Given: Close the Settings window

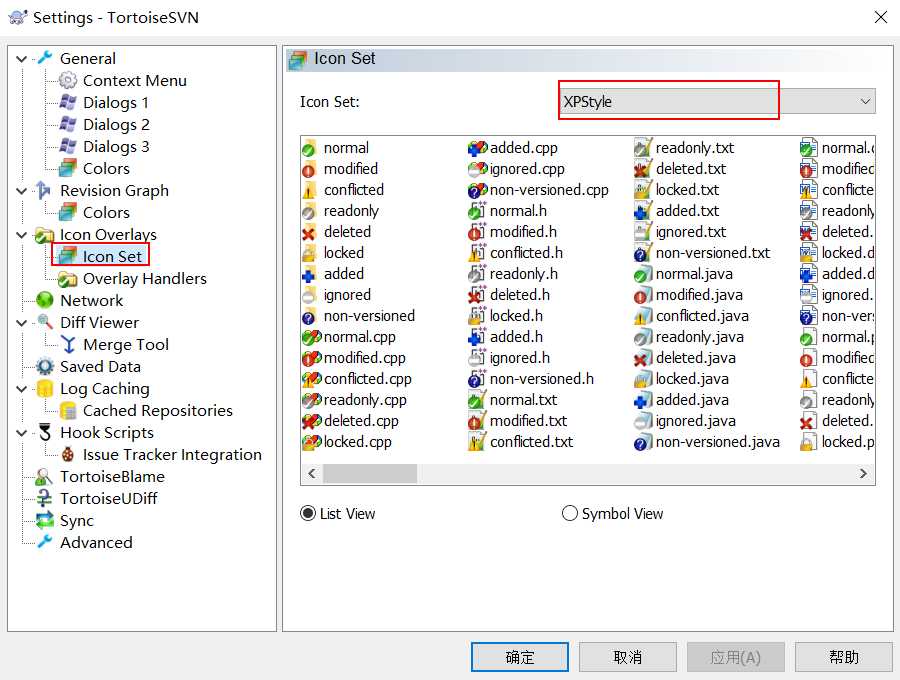Looking at the screenshot, I should (x=880, y=17).
